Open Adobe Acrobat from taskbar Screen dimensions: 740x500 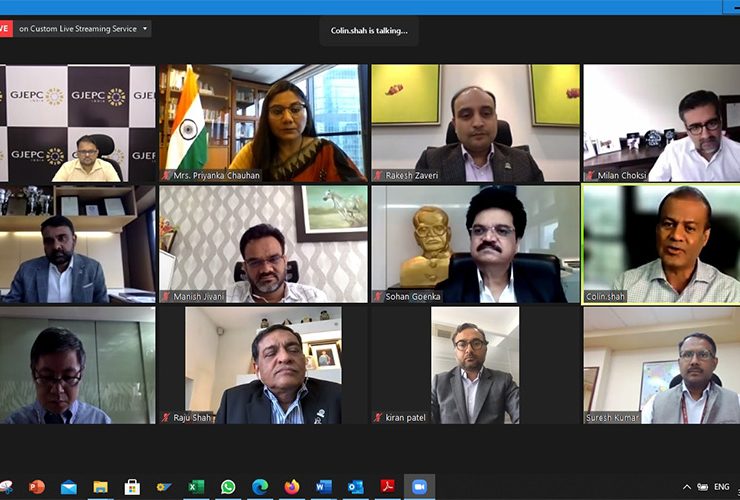[387, 487]
